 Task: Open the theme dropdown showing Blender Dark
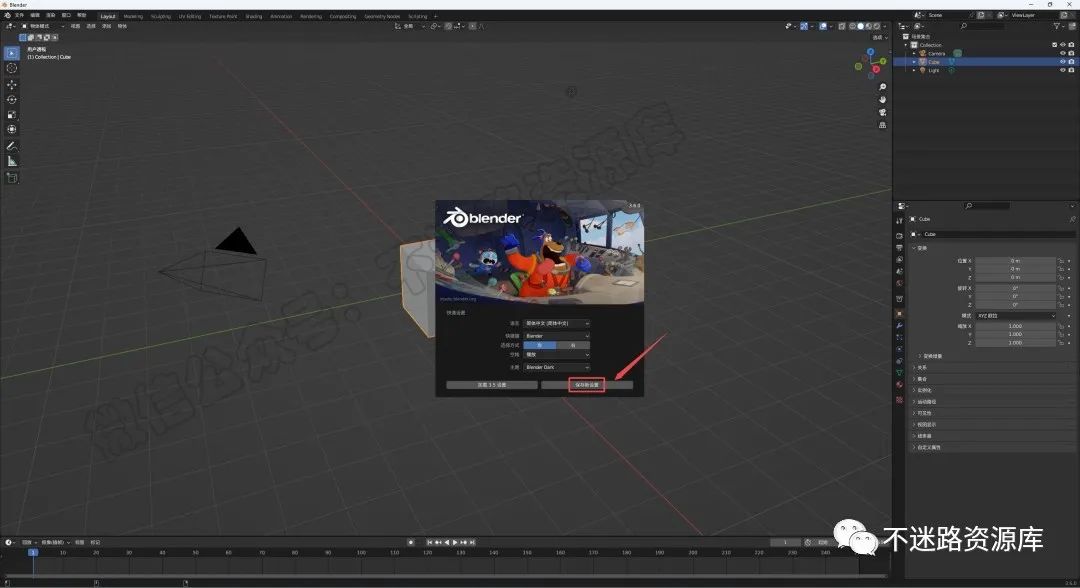[x=557, y=367]
